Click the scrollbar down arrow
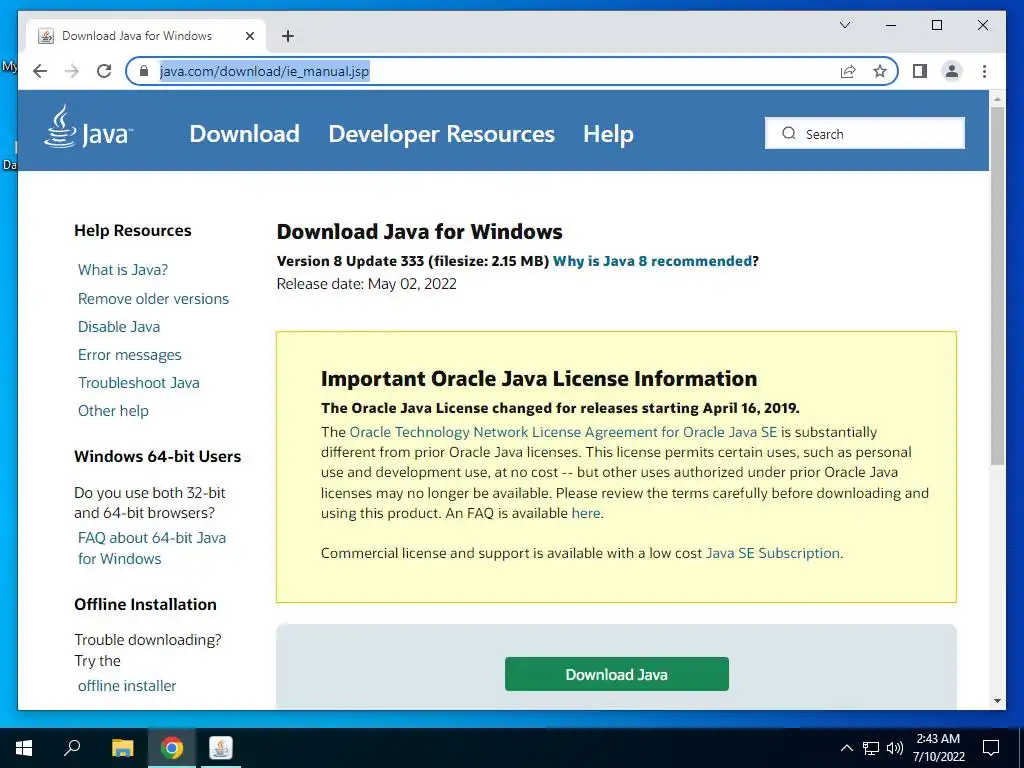The height and width of the screenshot is (768, 1024). pos(997,701)
